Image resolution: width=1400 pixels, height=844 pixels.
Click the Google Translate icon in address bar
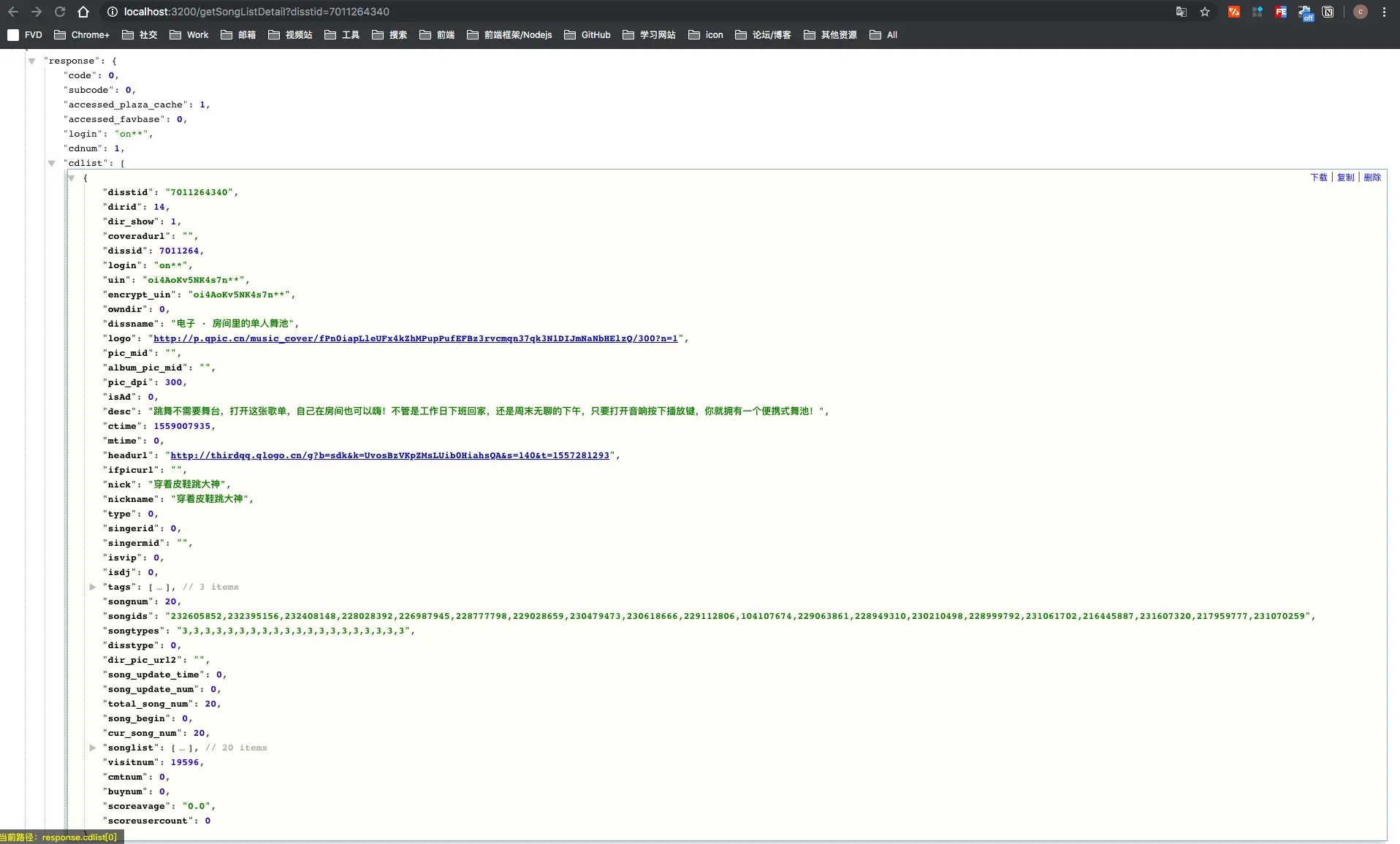1181,12
